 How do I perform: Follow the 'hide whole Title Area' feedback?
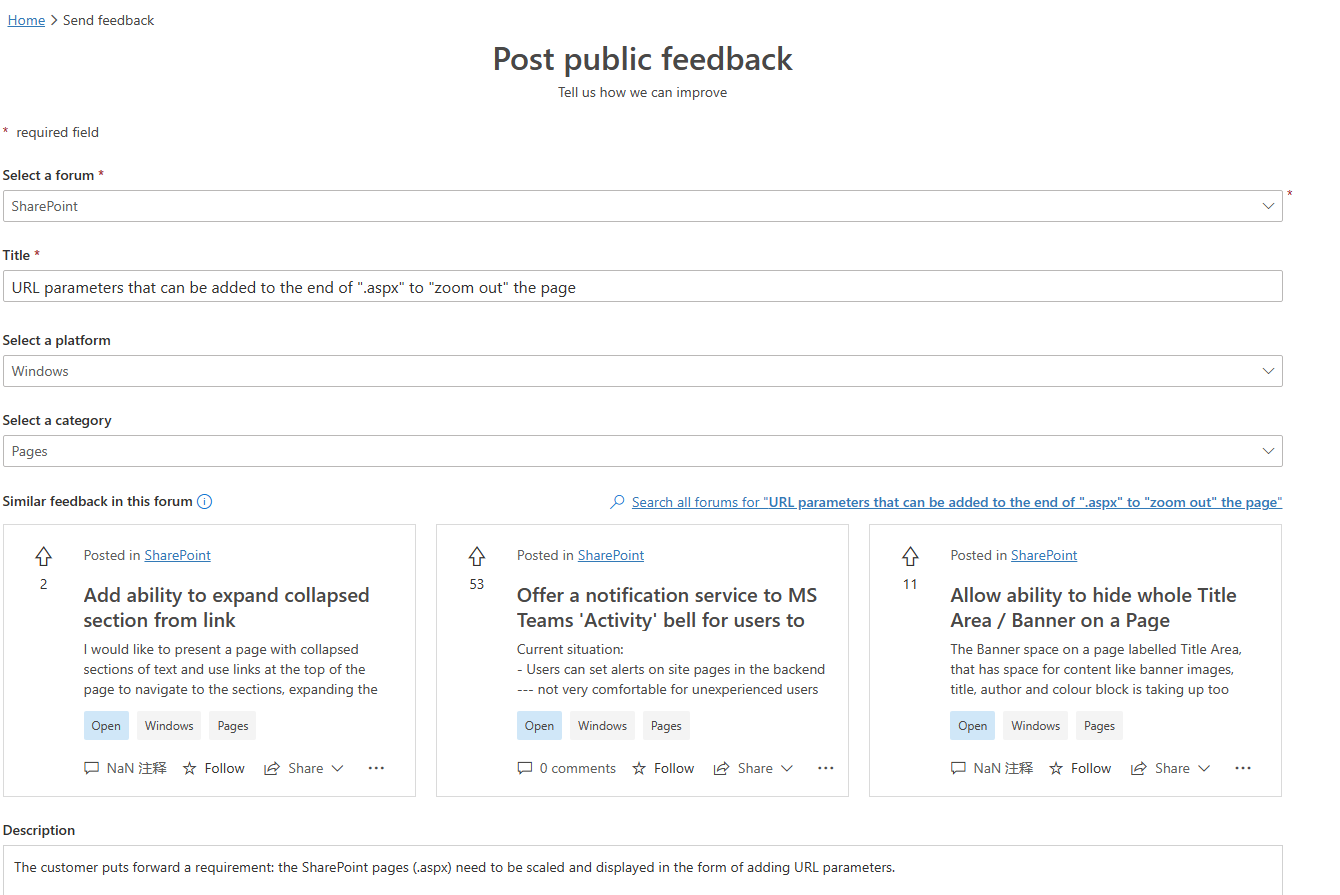1080,768
